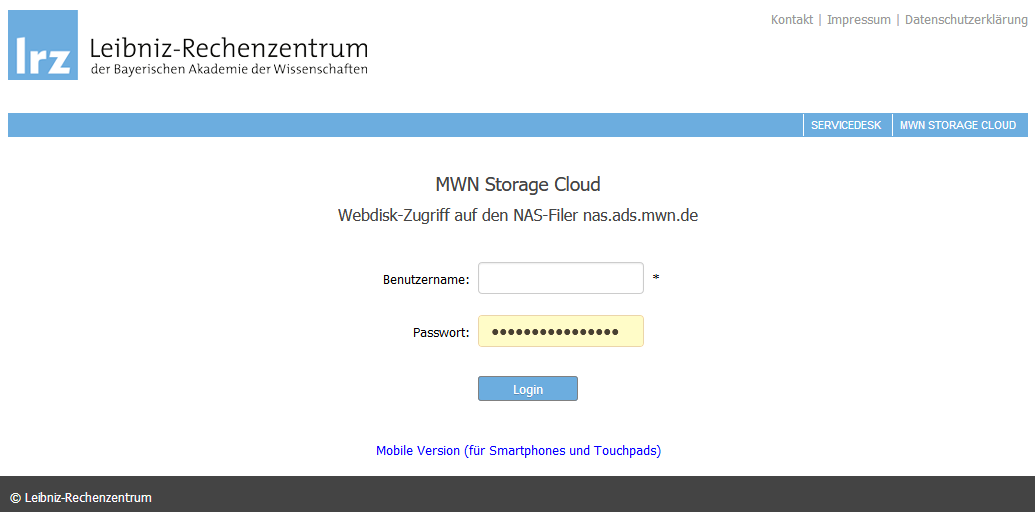Click the required asterisk beside Benutzername
Image resolution: width=1035 pixels, height=512 pixels.
[656, 278]
